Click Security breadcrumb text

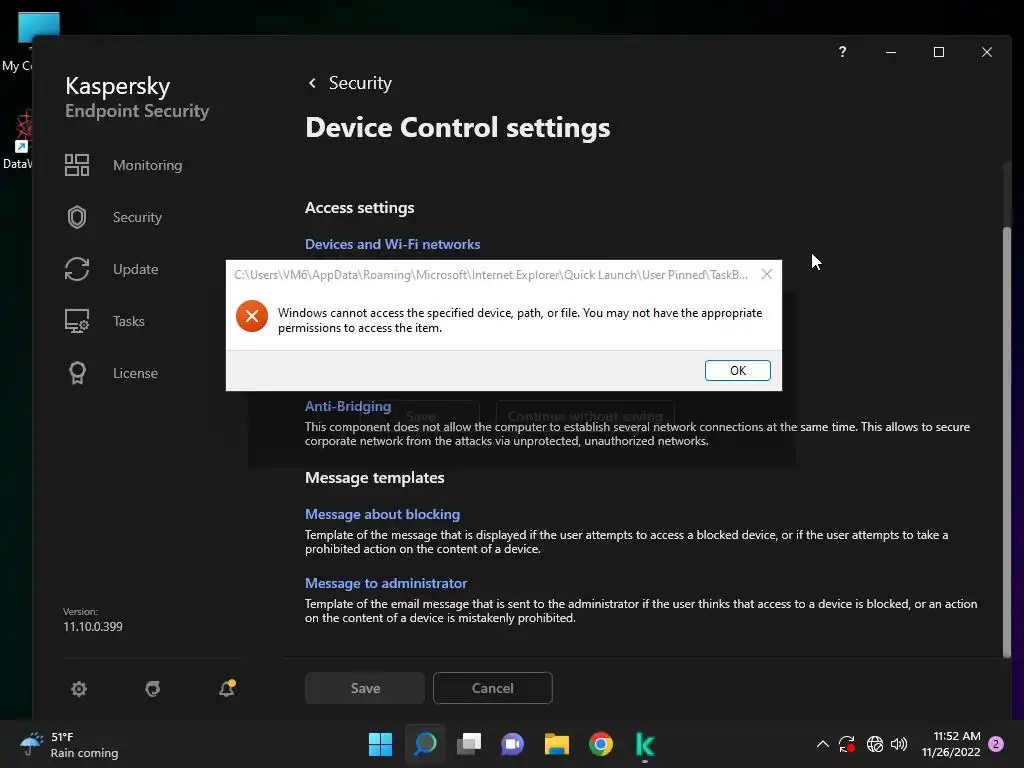point(360,83)
